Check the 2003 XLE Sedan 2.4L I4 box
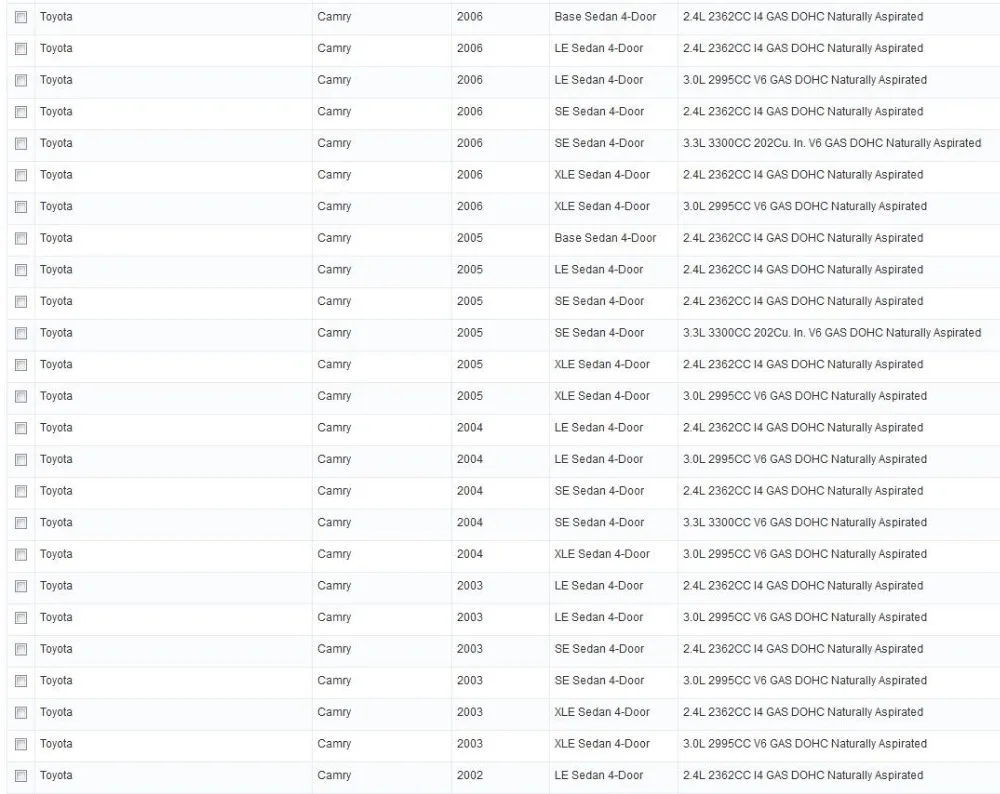The height and width of the screenshot is (794, 1000). tap(21, 712)
